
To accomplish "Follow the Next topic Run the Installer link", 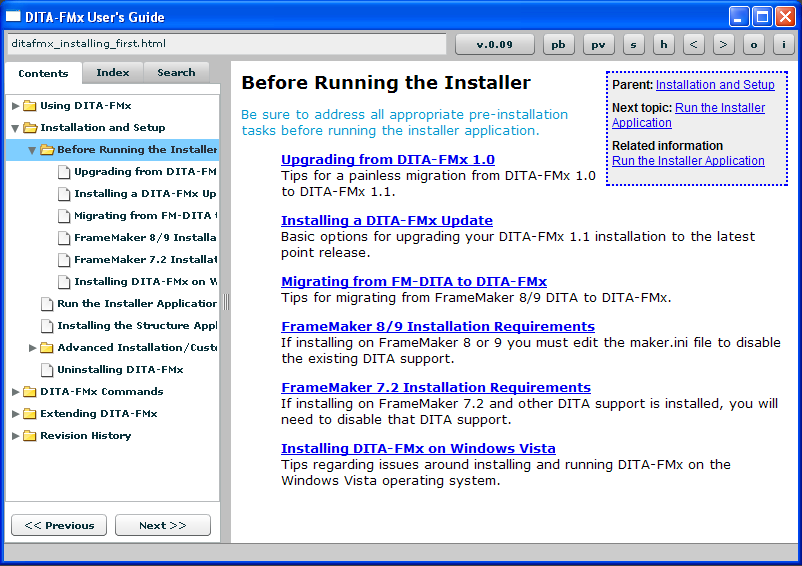I will pos(720,108).
